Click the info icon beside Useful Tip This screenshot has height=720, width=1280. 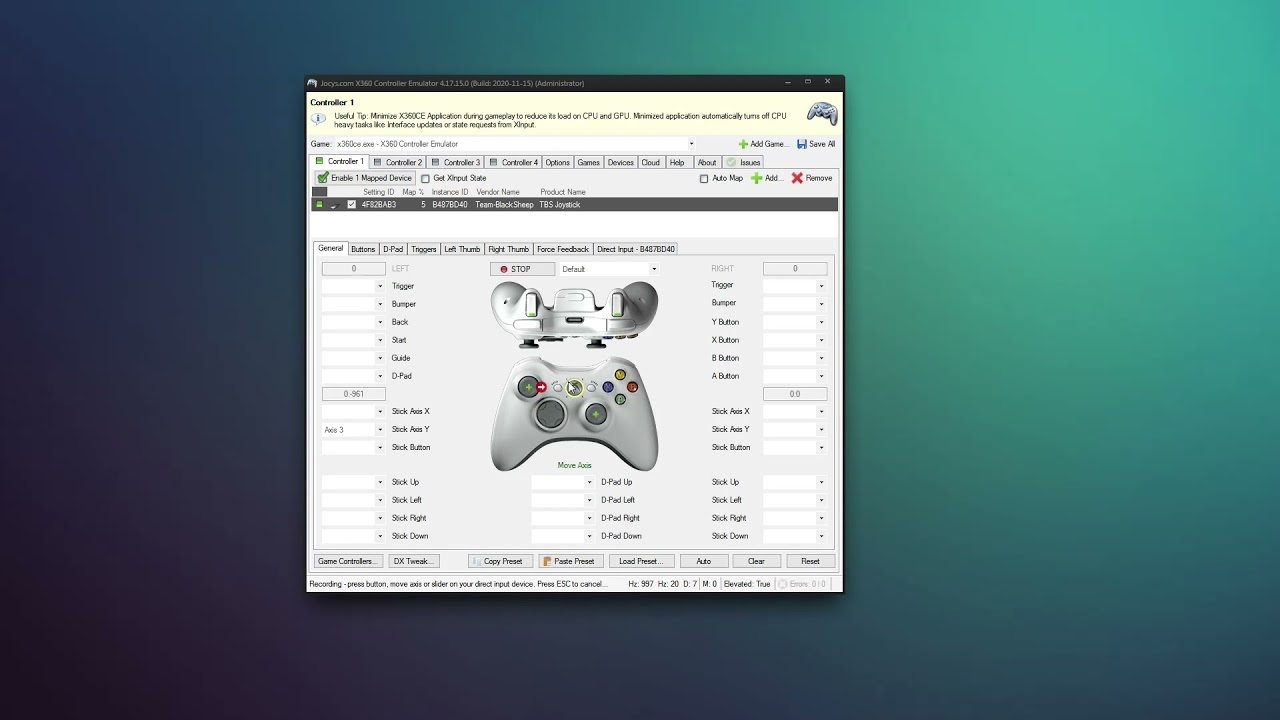coord(318,118)
